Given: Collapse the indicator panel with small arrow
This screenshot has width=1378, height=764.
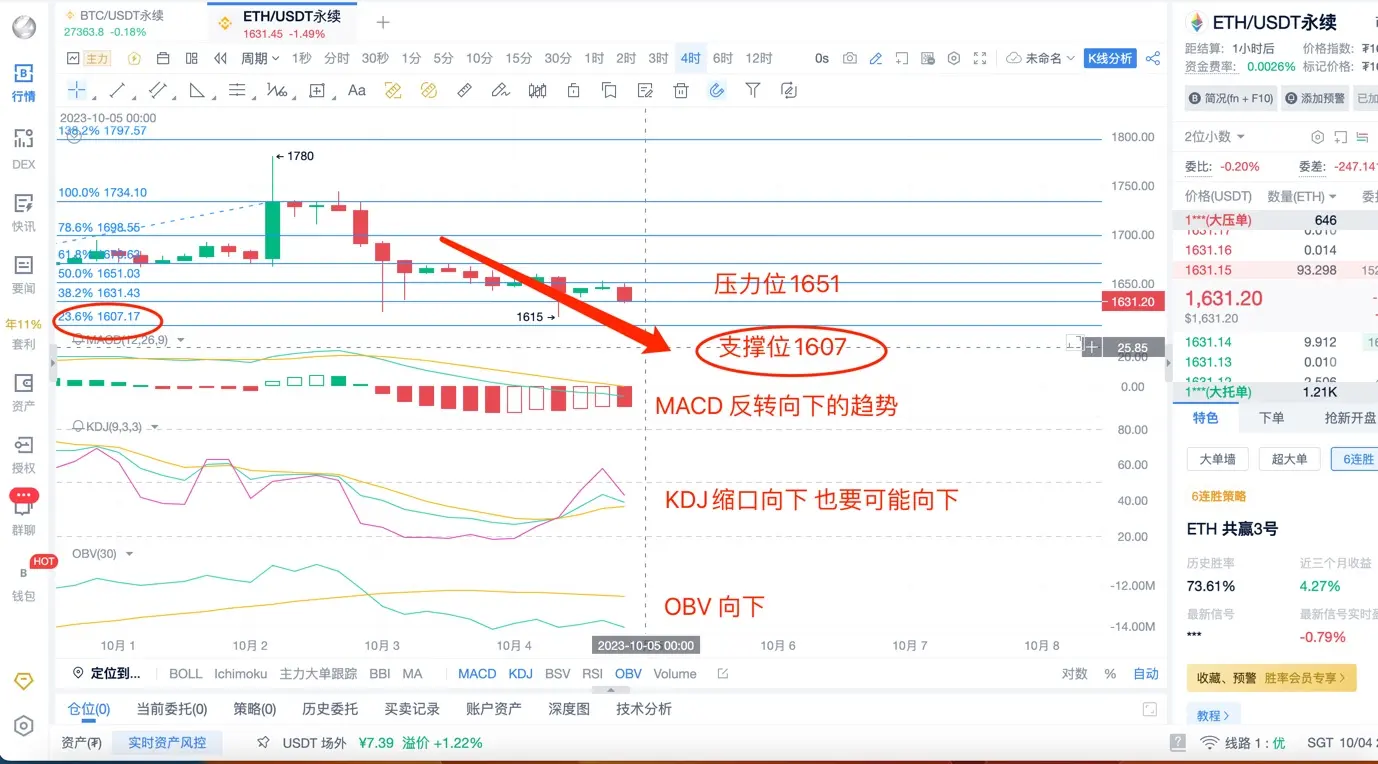Looking at the screenshot, I should (x=611, y=689).
